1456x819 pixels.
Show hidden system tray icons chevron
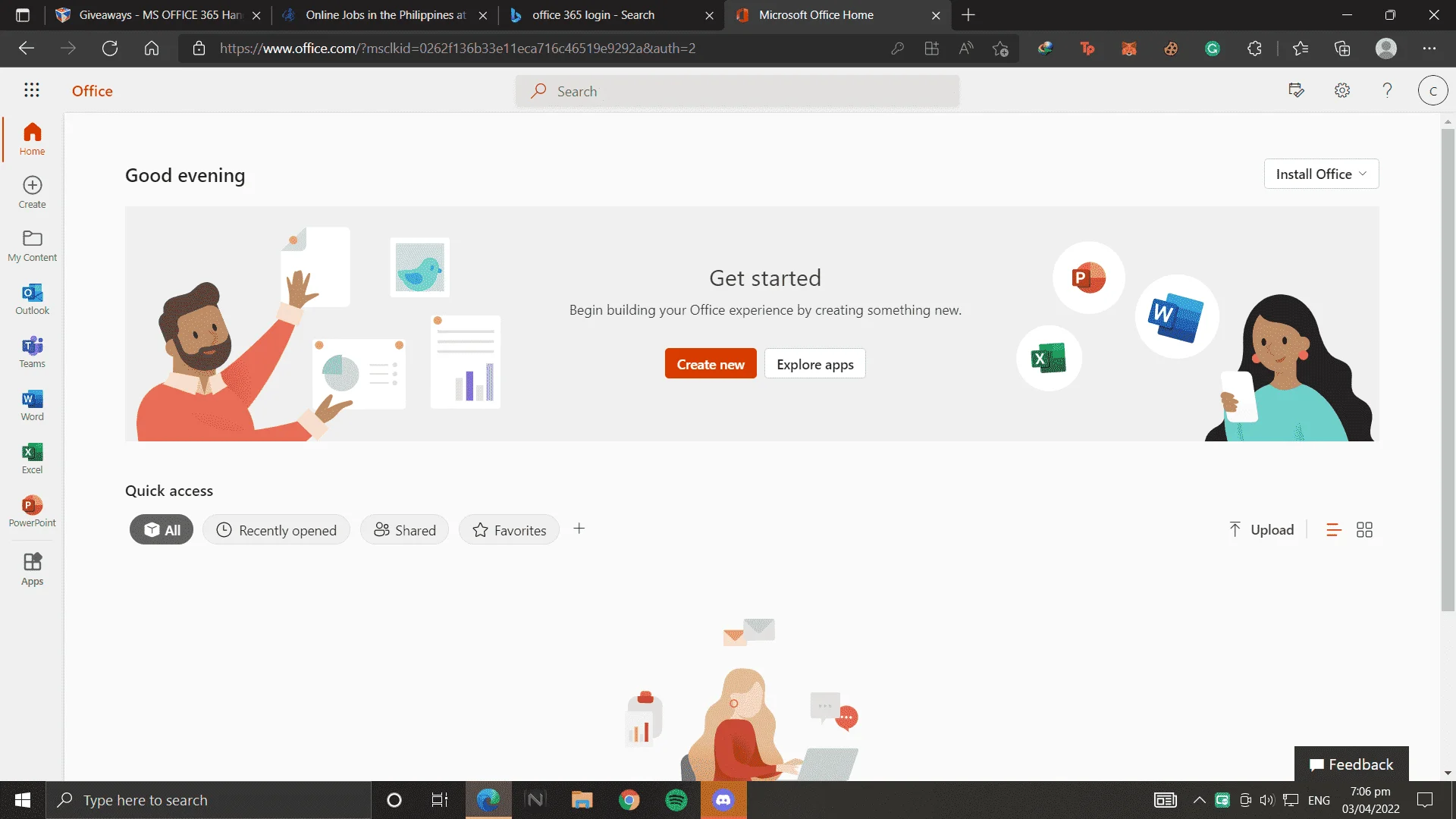[x=1199, y=800]
